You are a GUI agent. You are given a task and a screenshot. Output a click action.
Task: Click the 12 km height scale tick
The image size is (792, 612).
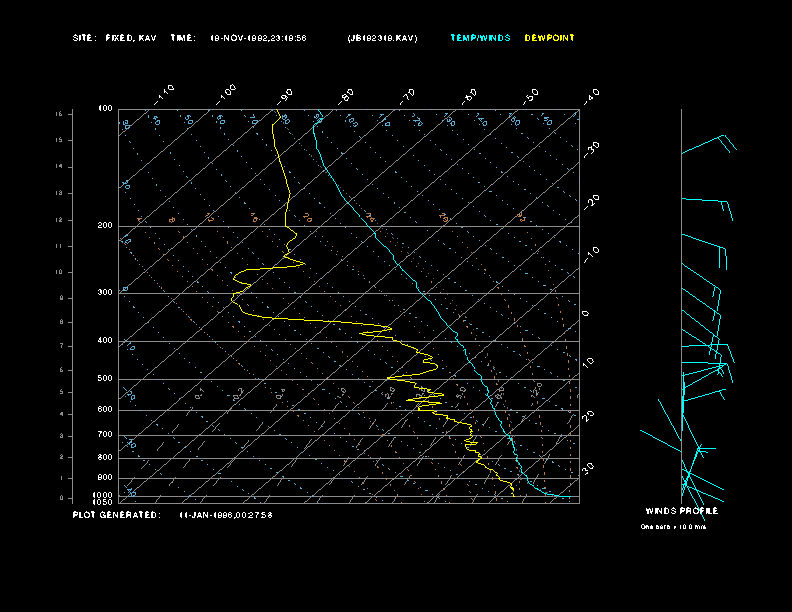point(60,220)
